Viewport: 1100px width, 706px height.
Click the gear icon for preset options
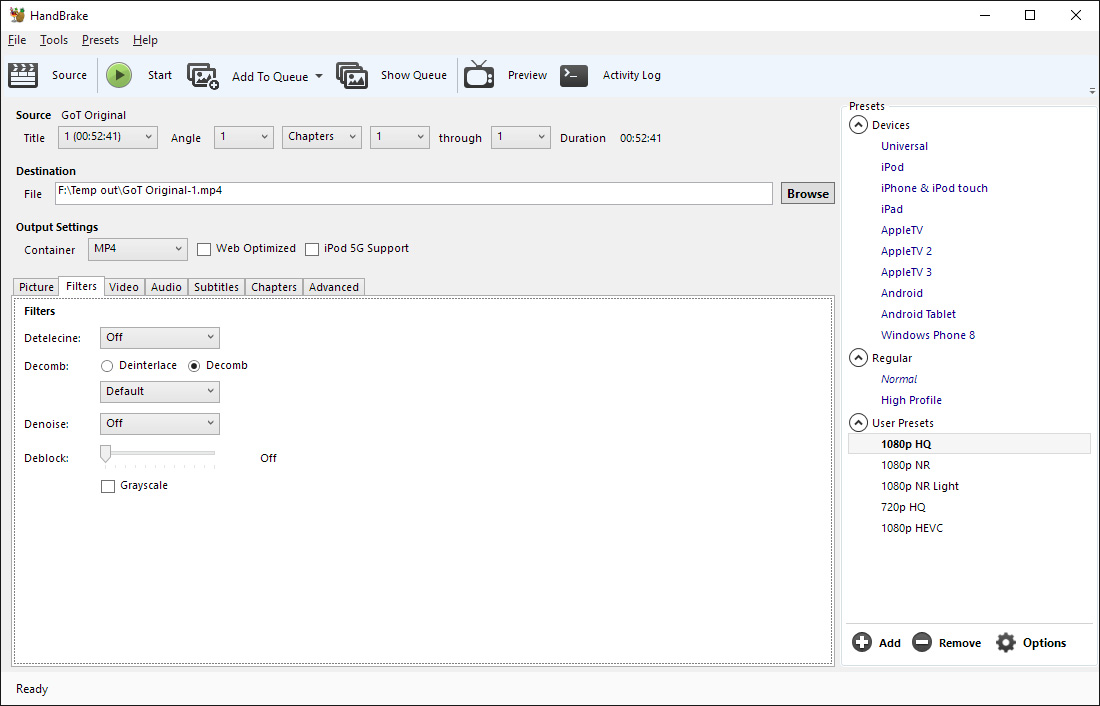pos(1006,642)
